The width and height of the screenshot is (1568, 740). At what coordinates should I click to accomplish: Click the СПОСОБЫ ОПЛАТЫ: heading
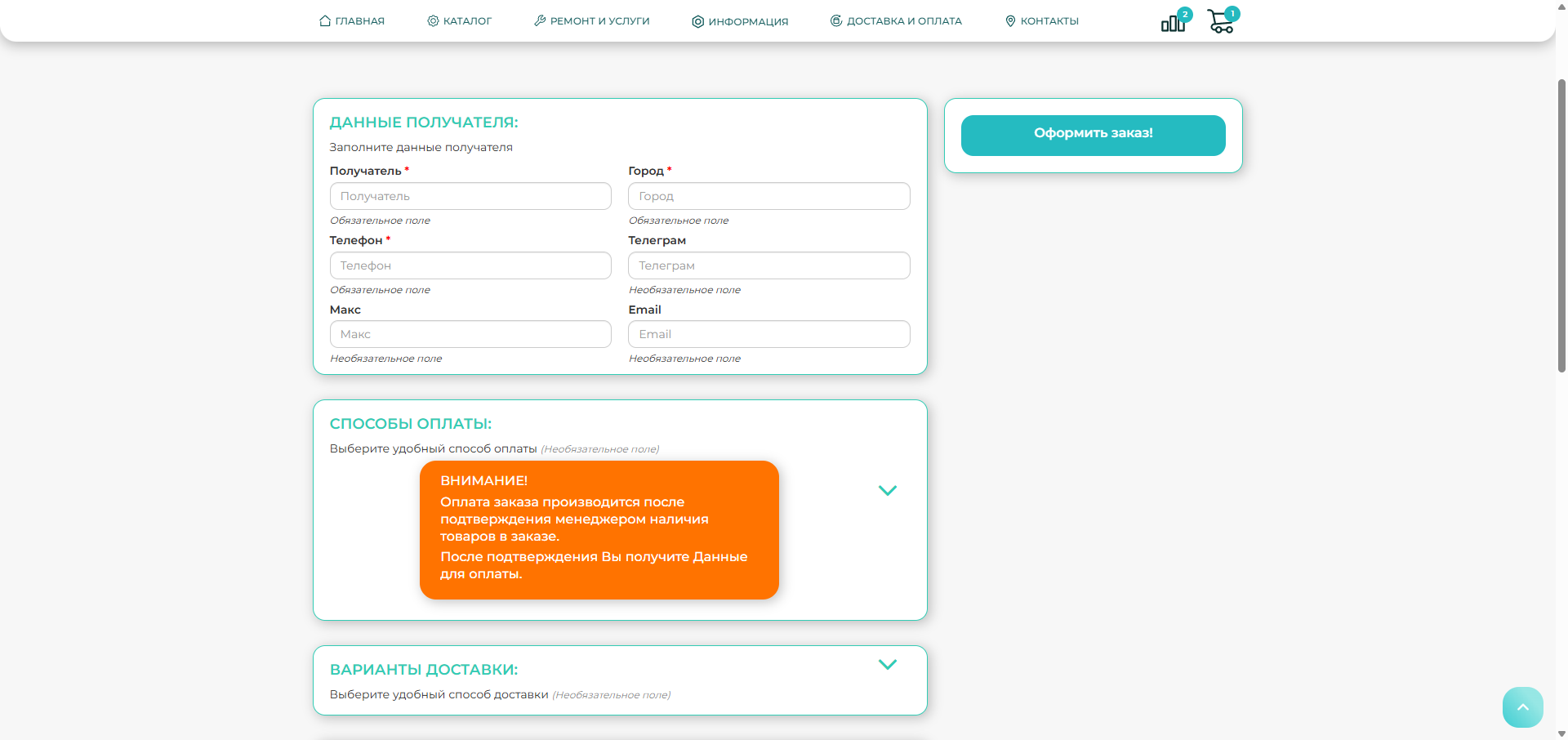(x=411, y=424)
